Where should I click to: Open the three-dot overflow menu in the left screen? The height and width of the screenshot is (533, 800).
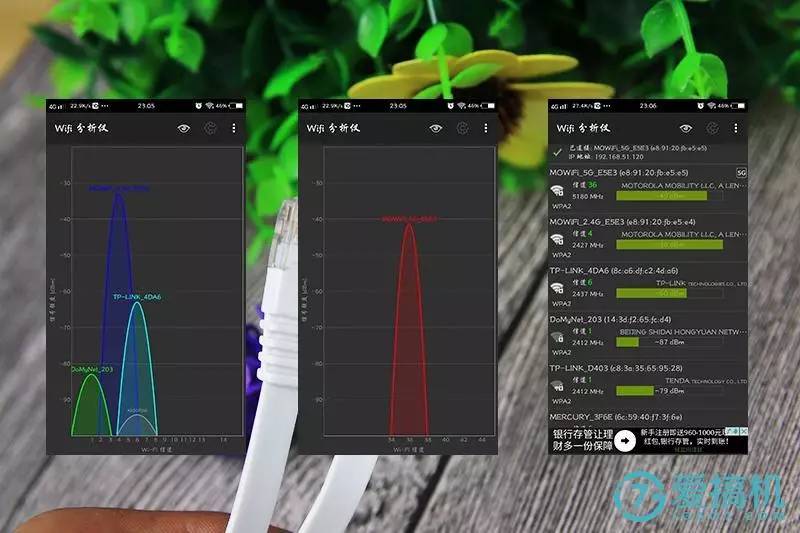pyautogui.click(x=234, y=129)
